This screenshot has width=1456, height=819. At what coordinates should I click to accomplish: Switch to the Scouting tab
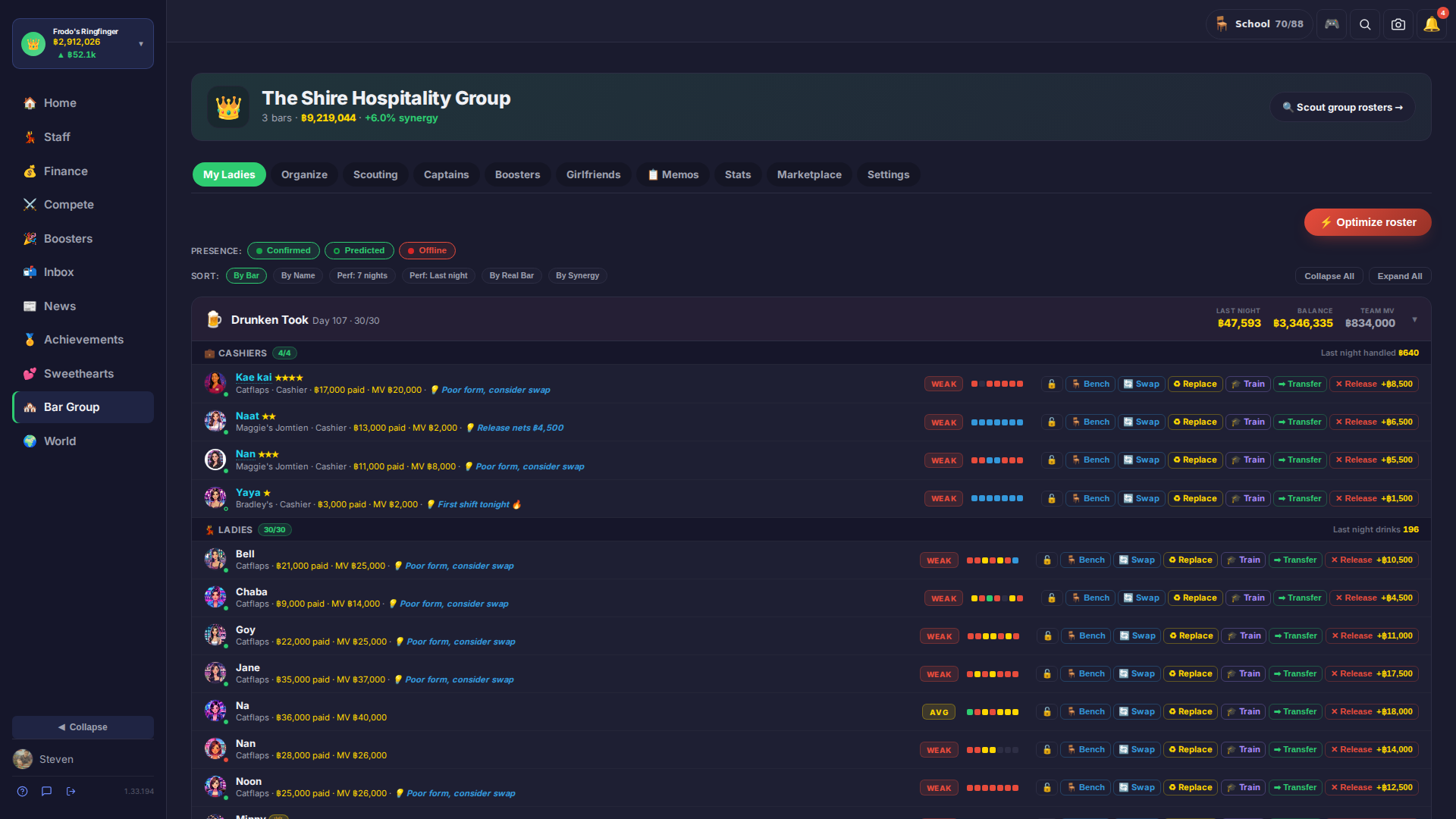pos(375,174)
